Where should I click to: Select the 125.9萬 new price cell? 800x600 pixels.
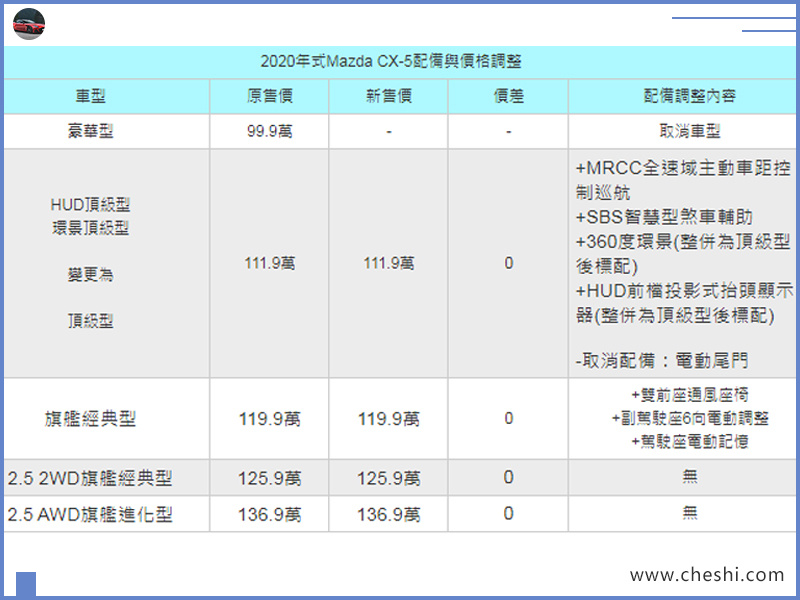coord(389,478)
